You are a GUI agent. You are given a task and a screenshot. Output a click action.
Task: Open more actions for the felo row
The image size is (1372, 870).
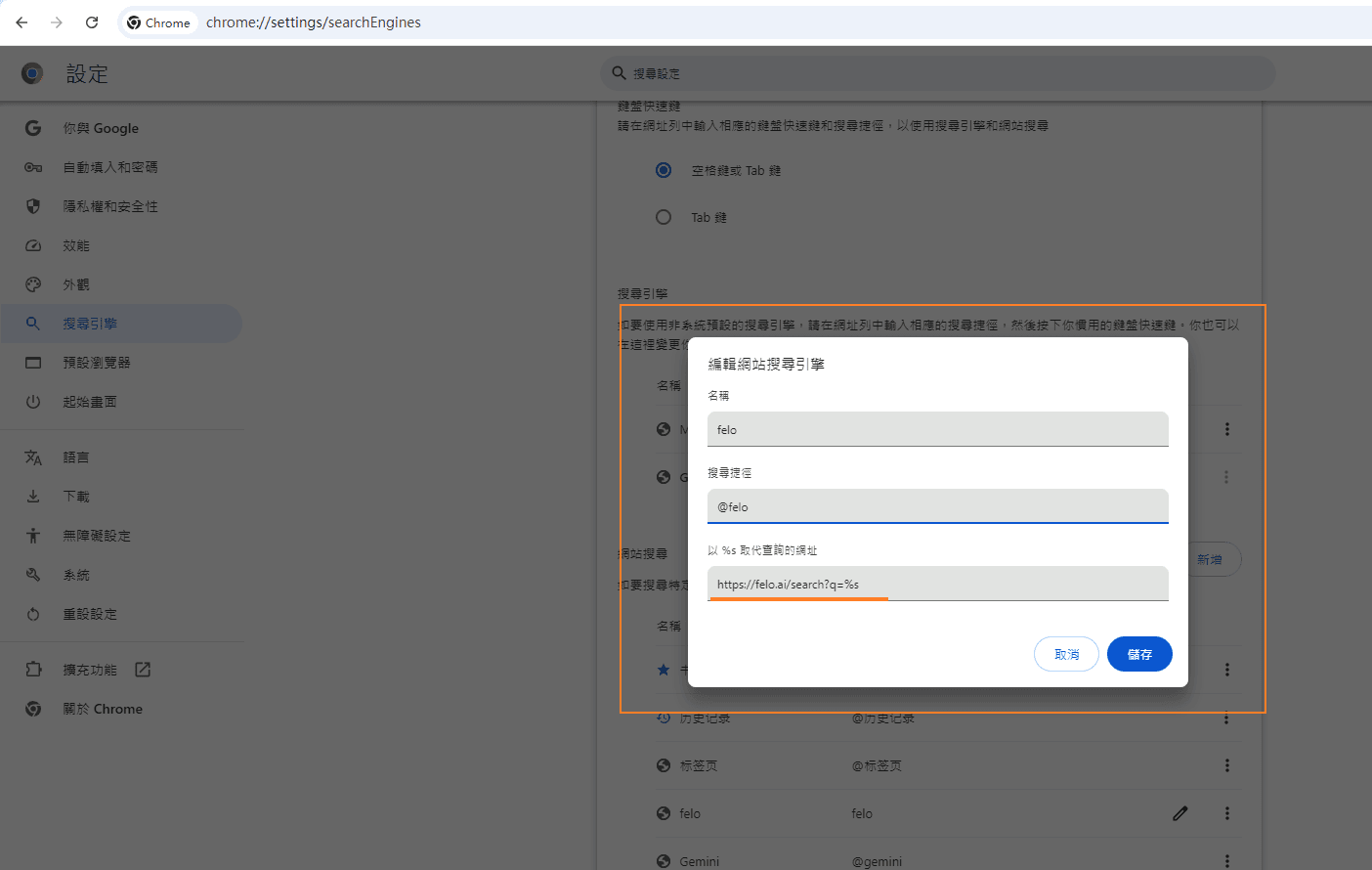click(1227, 813)
